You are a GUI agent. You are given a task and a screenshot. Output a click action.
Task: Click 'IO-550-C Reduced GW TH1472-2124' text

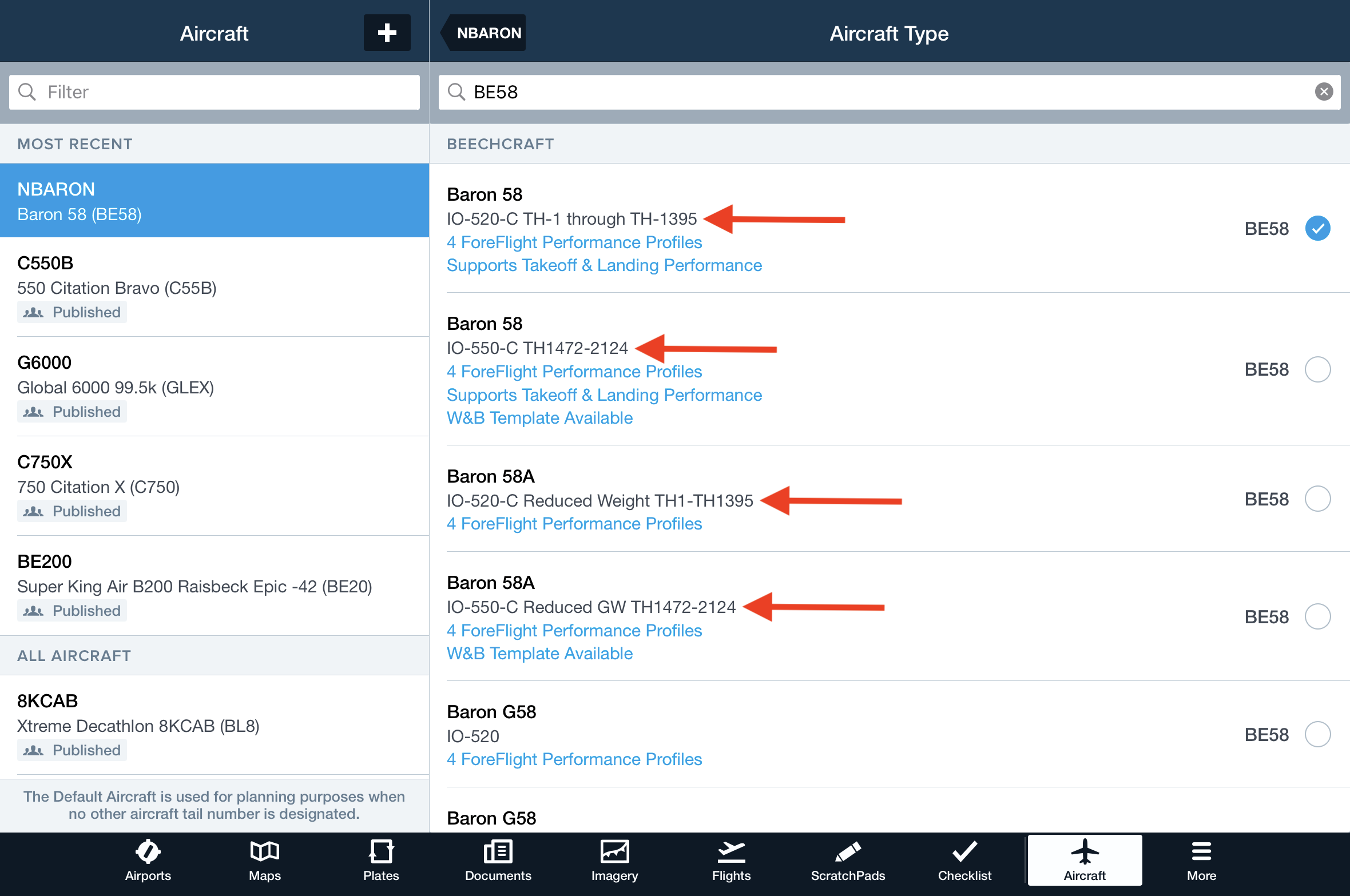[591, 607]
